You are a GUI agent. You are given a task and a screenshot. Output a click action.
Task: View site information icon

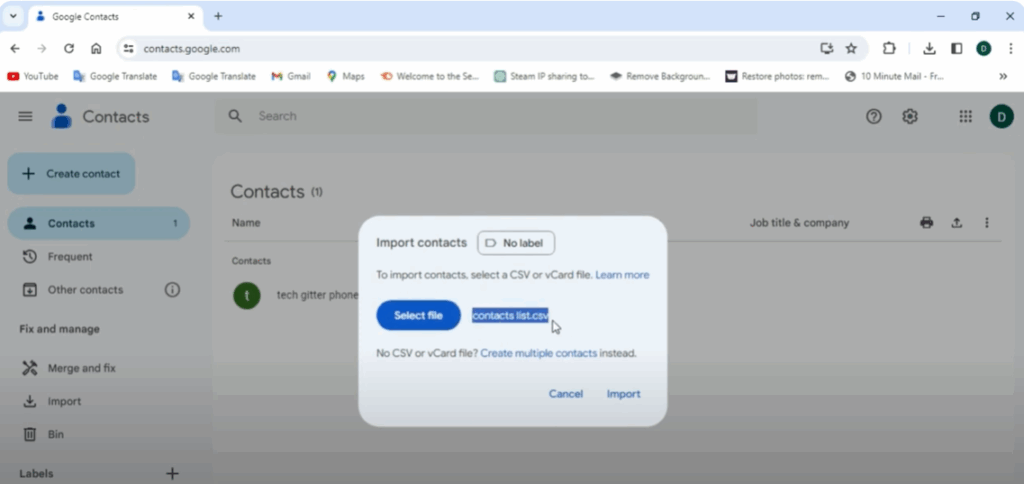(129, 48)
